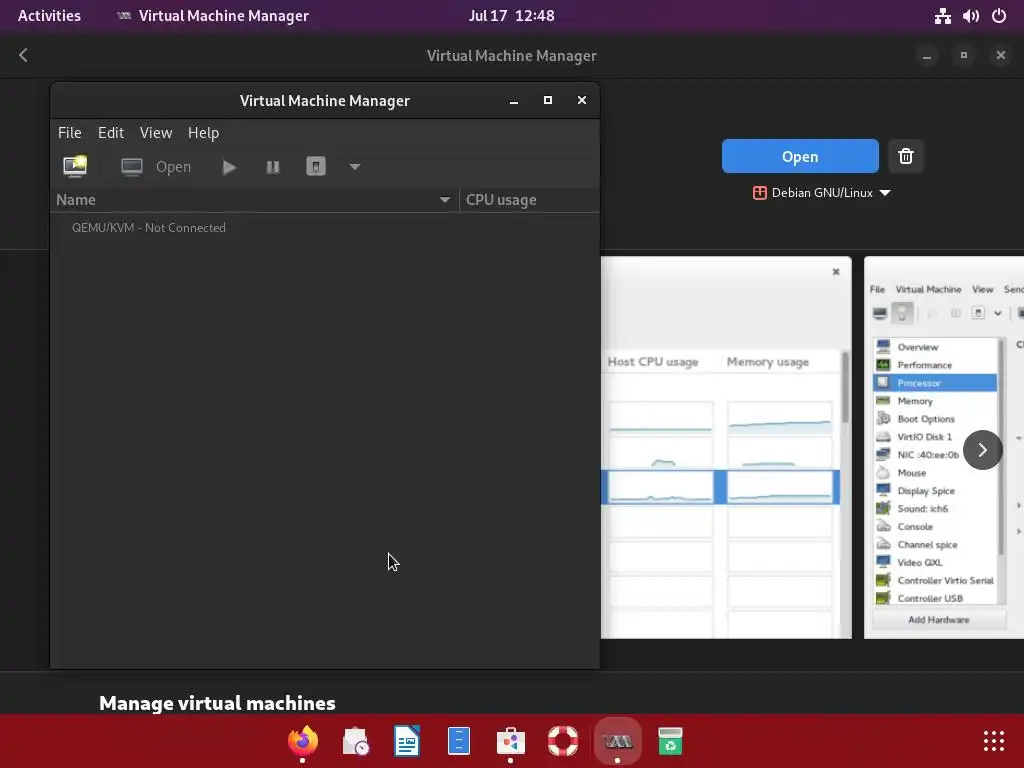Click the Pause virtual machine icon

pos(273,167)
